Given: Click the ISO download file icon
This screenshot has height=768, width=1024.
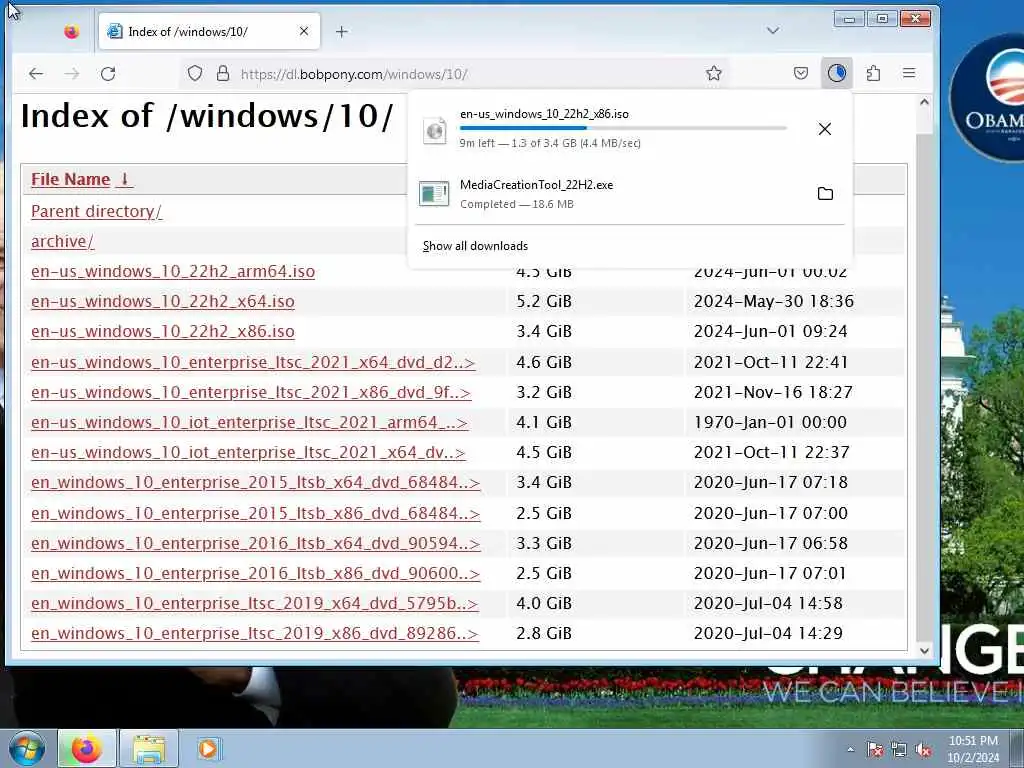Looking at the screenshot, I should tap(435, 130).
